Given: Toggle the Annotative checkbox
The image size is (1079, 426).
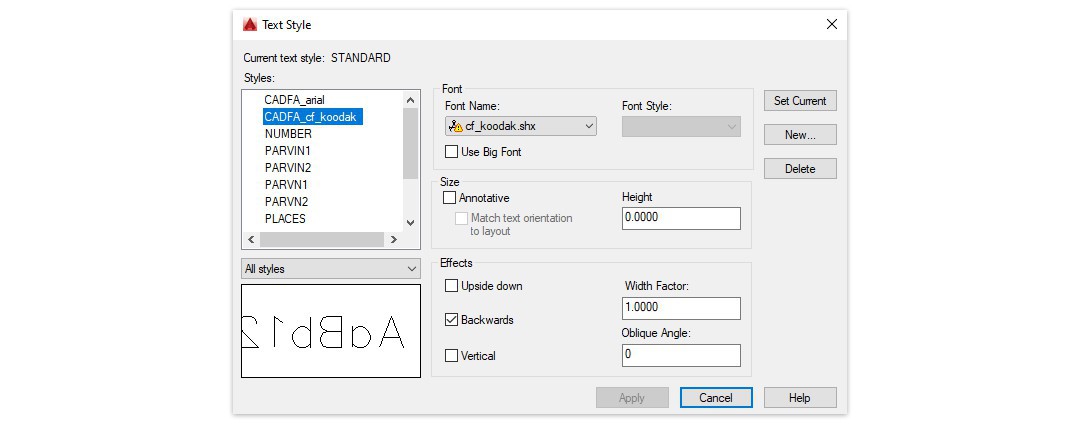Looking at the screenshot, I should point(449,198).
